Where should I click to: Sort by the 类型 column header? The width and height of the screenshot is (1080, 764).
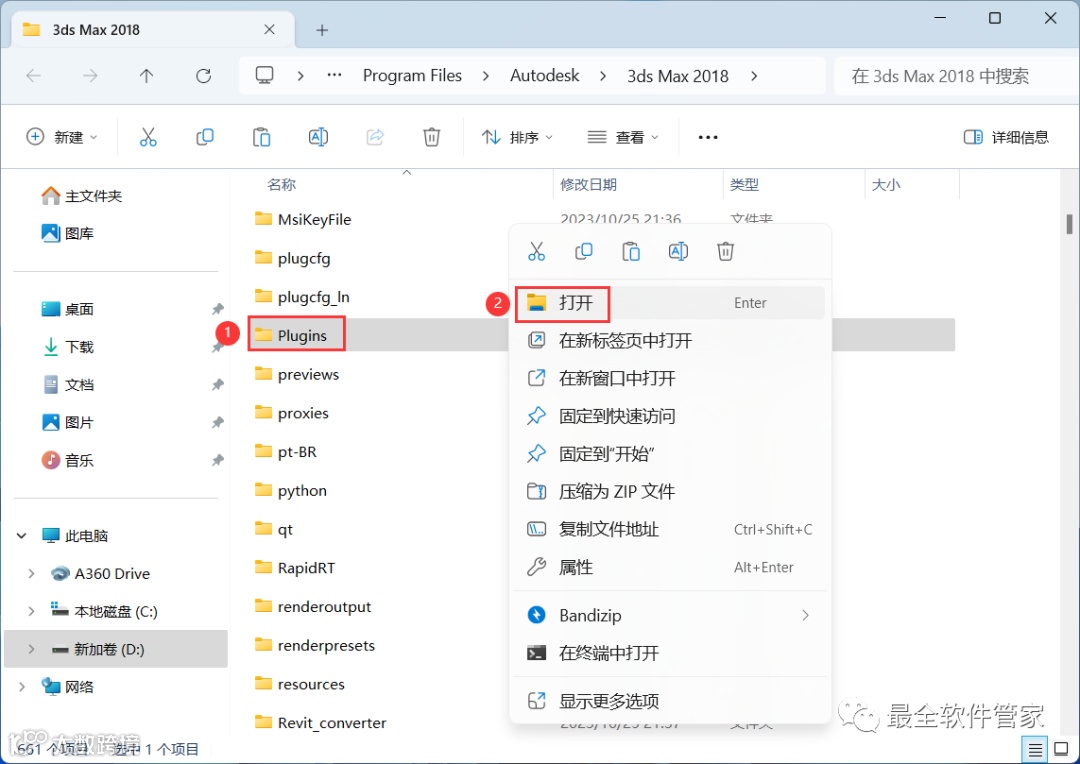(744, 185)
